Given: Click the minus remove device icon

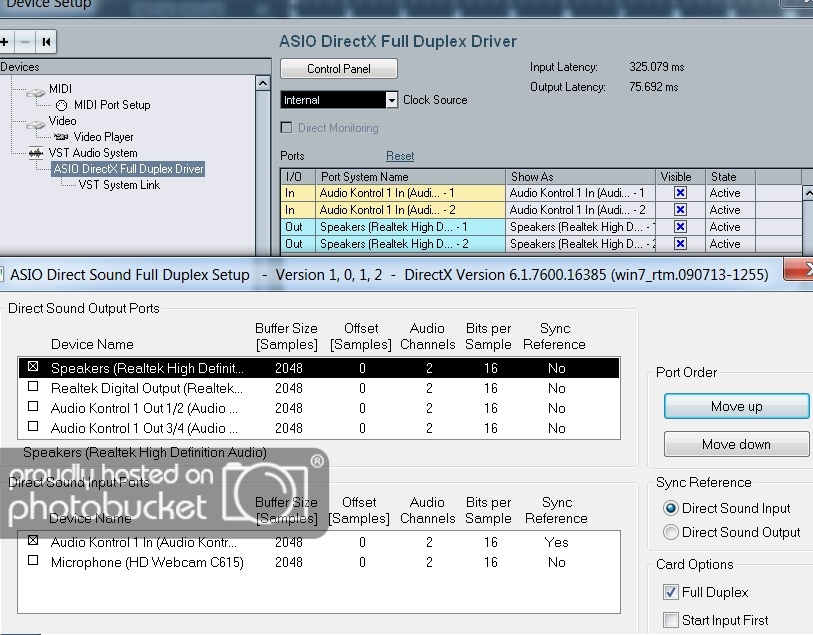Looking at the screenshot, I should [x=25, y=42].
